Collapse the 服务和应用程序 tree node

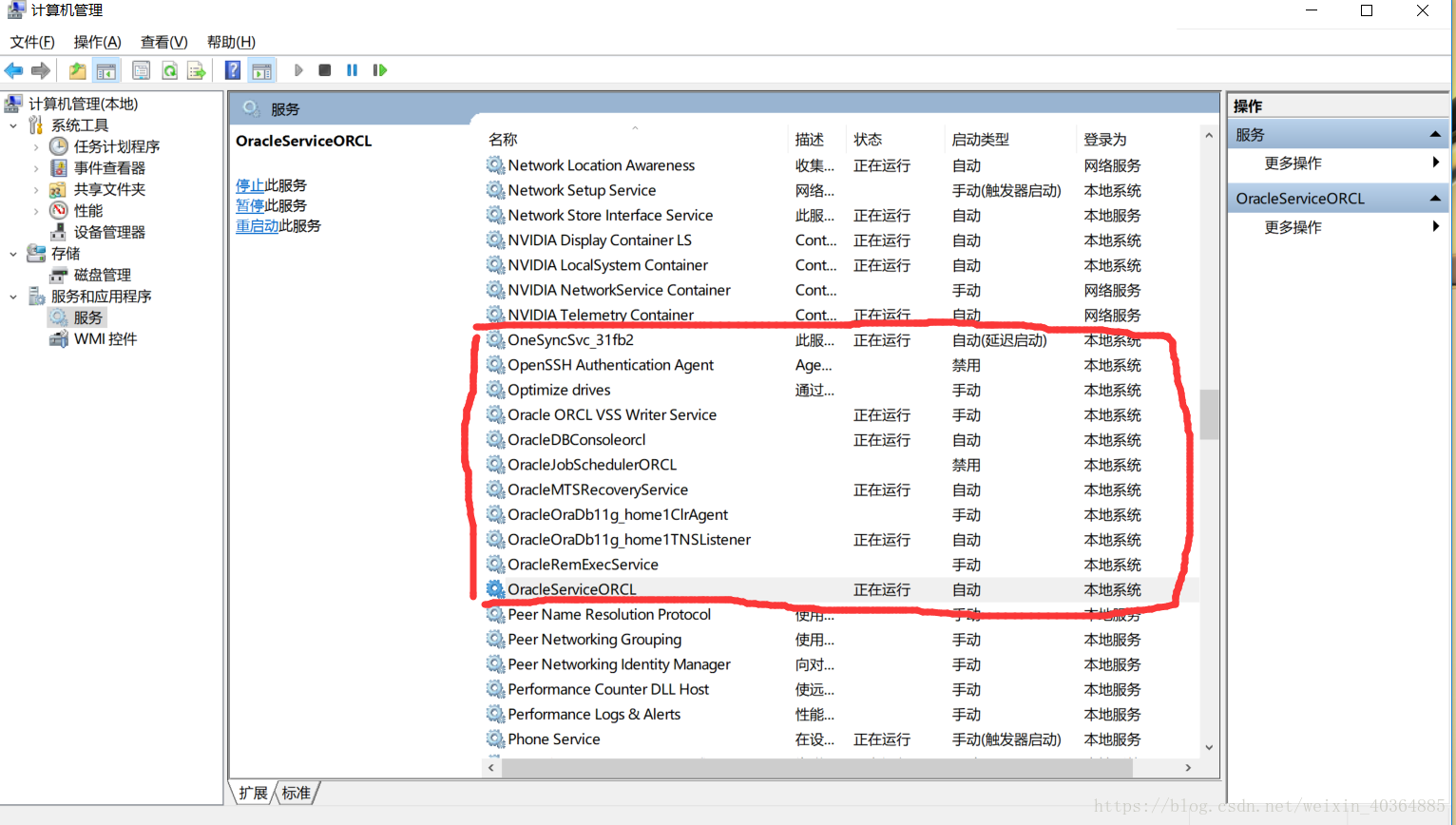click(x=13, y=297)
